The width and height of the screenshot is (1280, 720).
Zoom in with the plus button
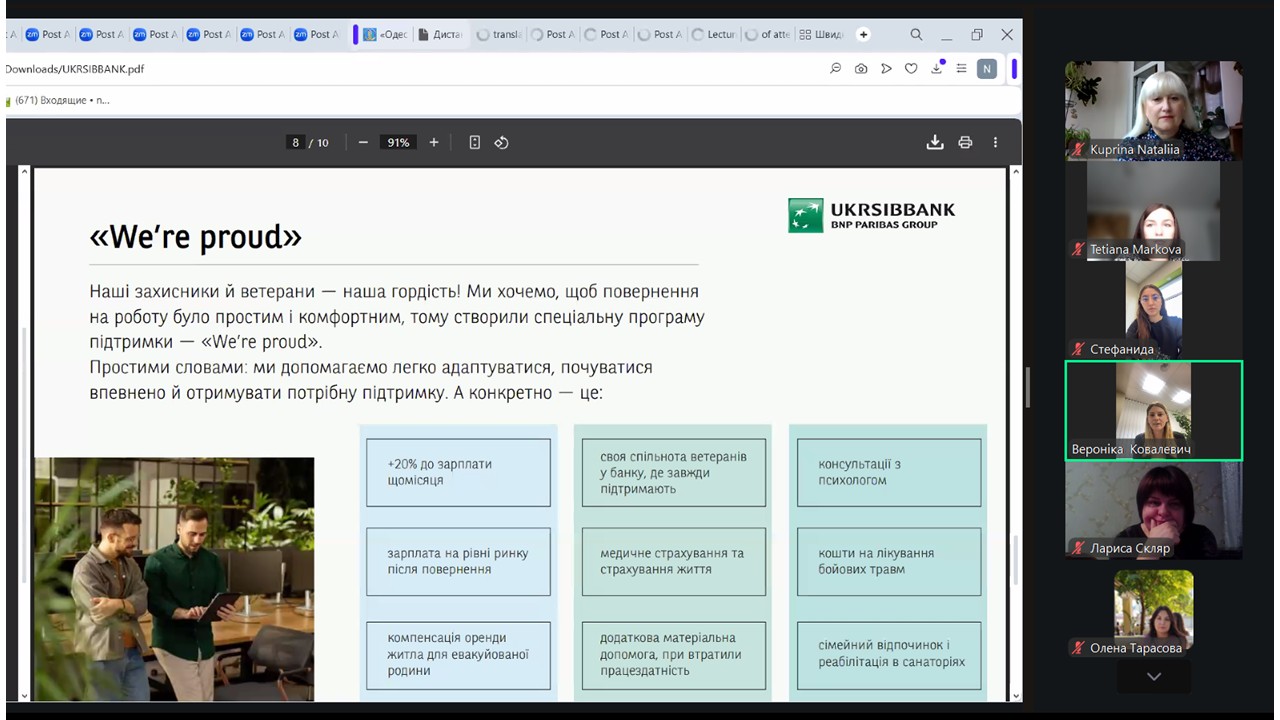pyautogui.click(x=434, y=142)
